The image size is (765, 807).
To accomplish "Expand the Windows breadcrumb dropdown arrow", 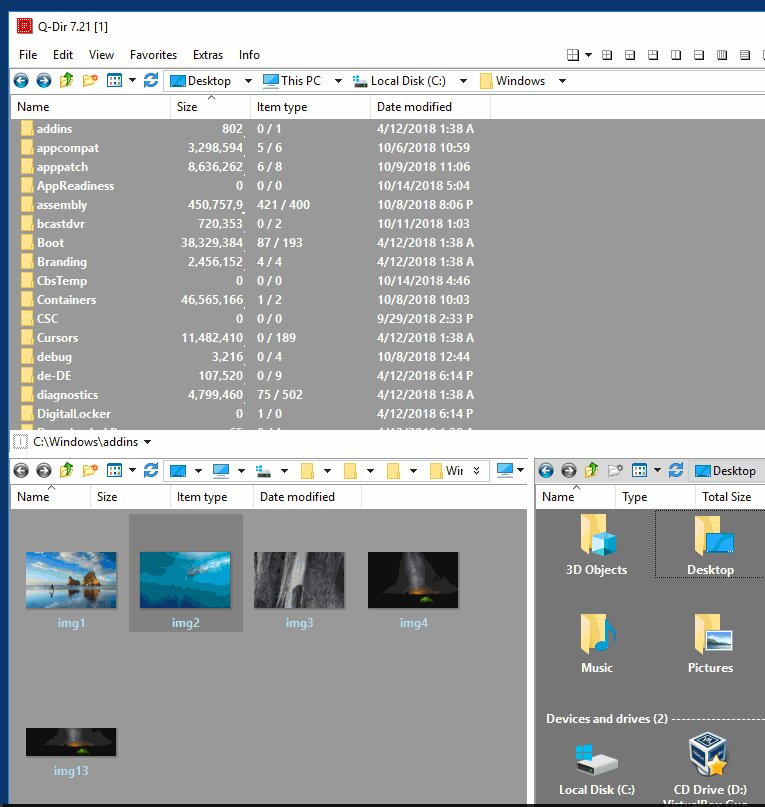I will pos(562,81).
